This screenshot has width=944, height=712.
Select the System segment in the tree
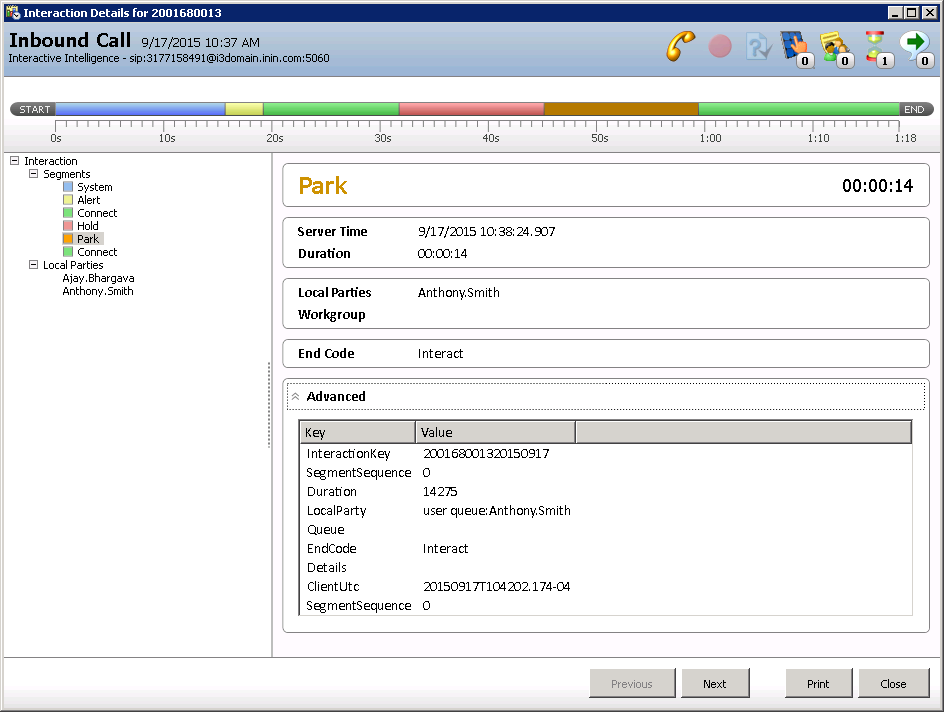click(95, 187)
